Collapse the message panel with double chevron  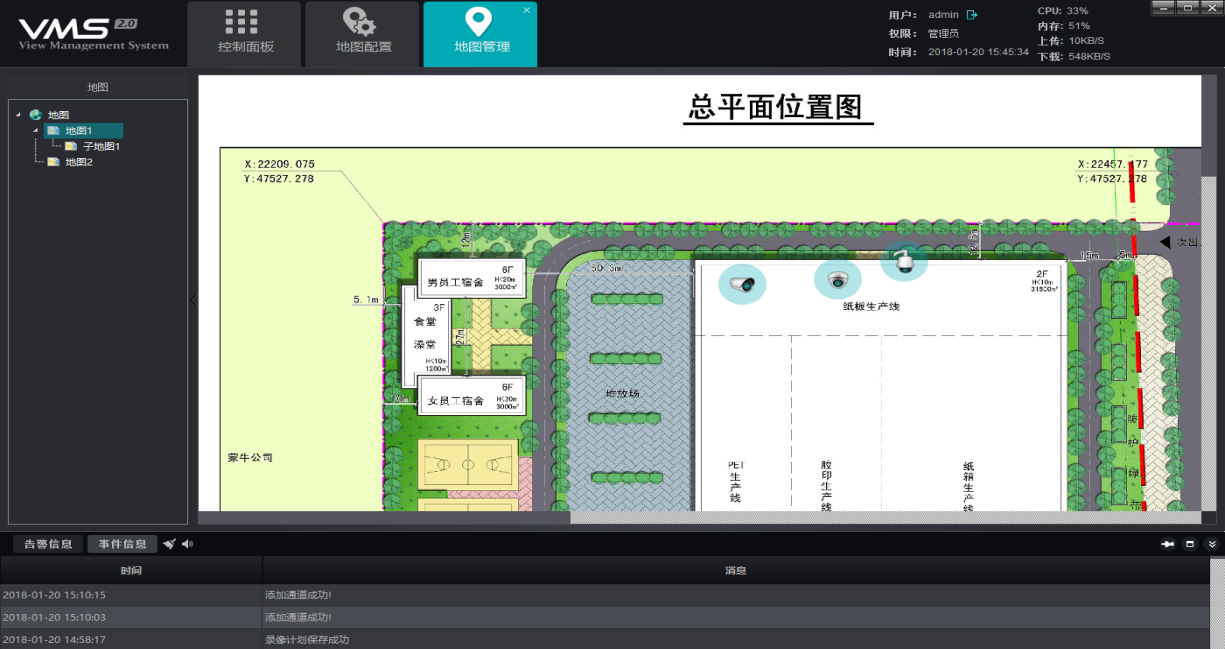pos(1212,544)
